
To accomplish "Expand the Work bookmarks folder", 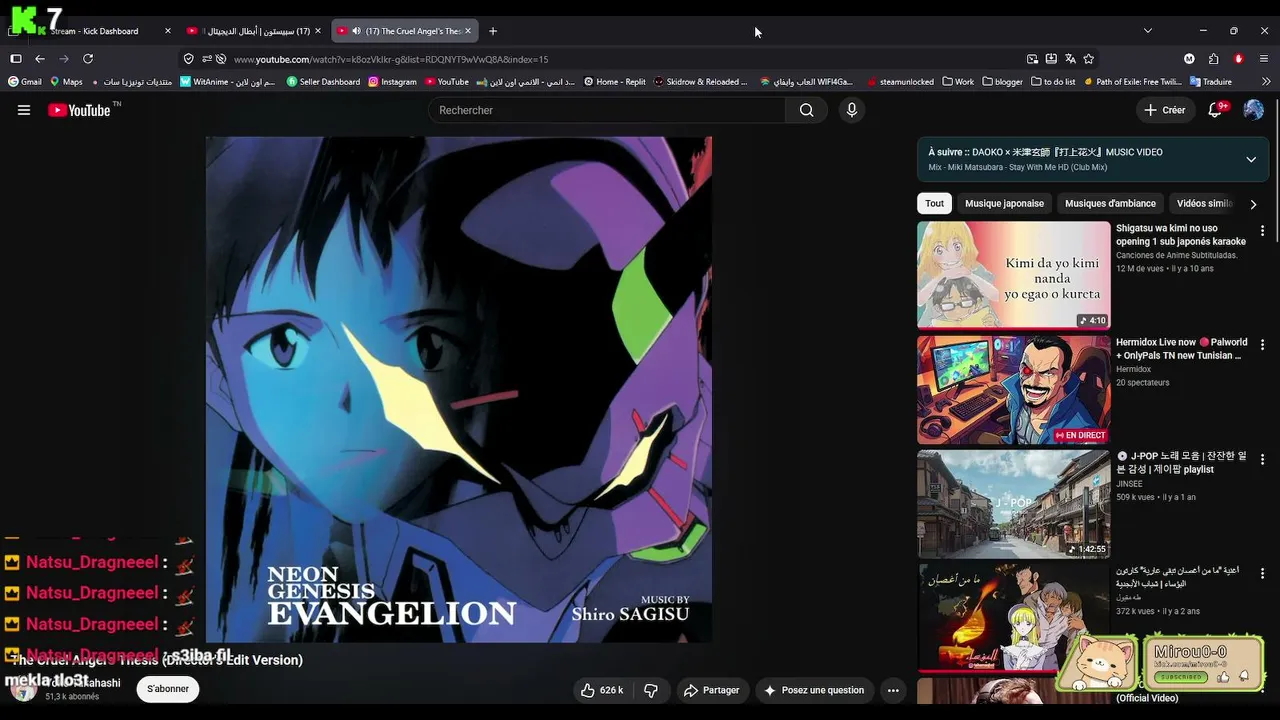I will click(958, 82).
